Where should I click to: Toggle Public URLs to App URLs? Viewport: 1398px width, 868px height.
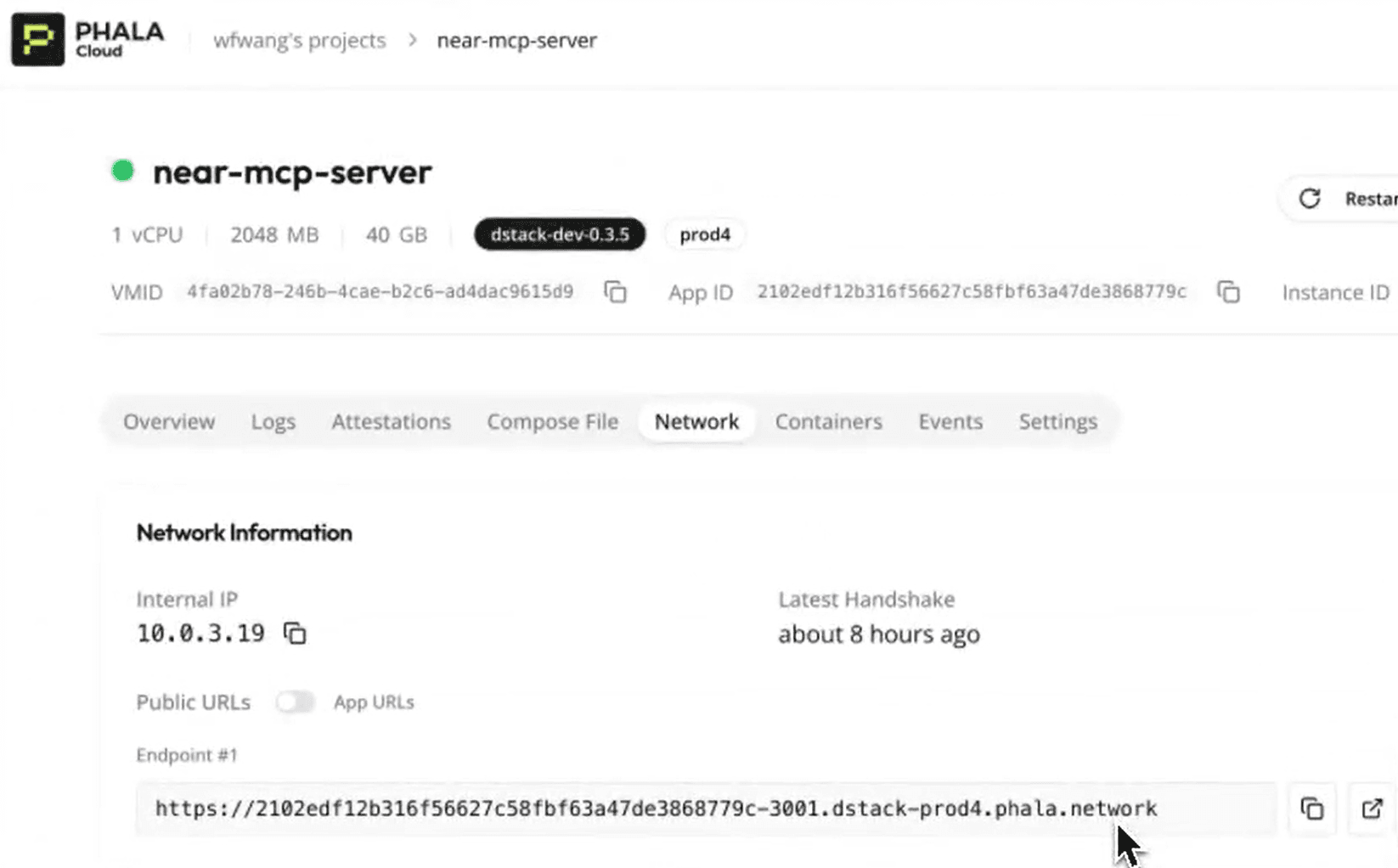[295, 702]
